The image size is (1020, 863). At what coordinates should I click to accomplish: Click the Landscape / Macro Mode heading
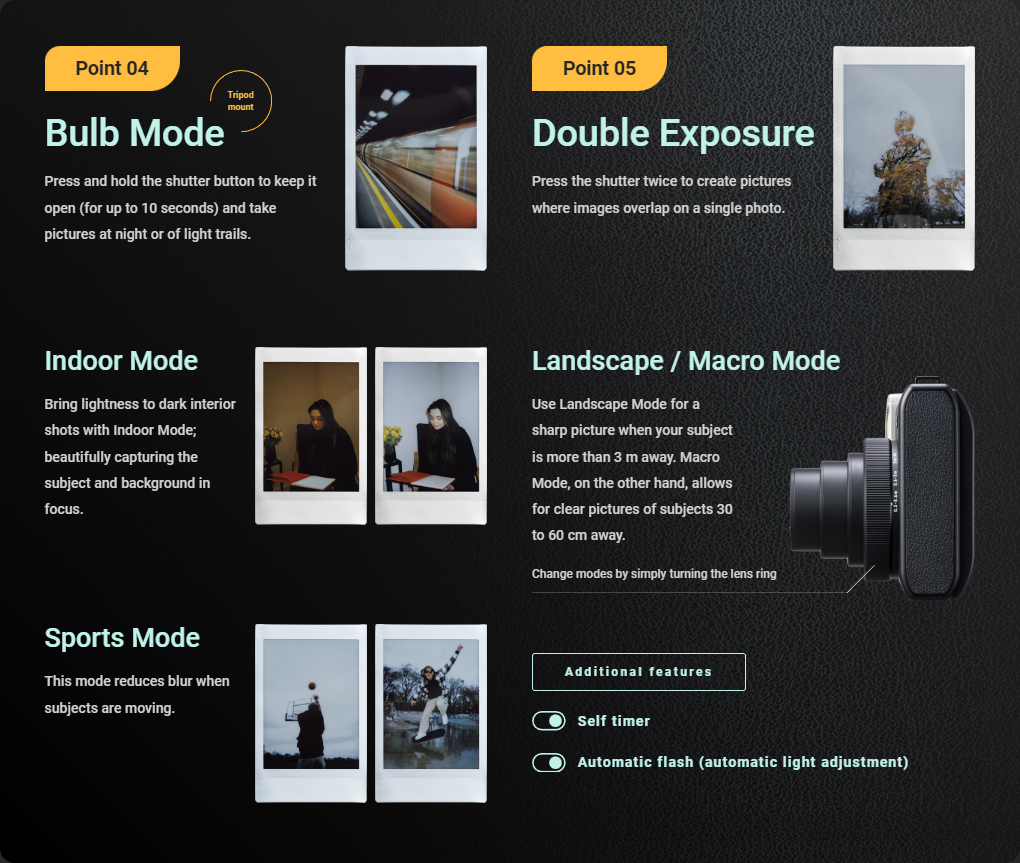[686, 361]
